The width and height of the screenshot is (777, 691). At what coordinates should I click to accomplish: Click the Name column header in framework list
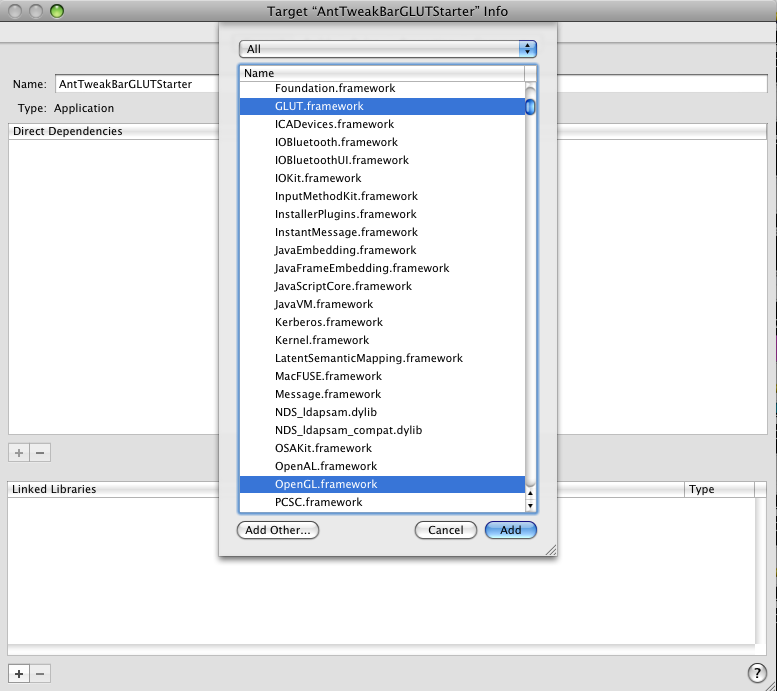(x=380, y=73)
